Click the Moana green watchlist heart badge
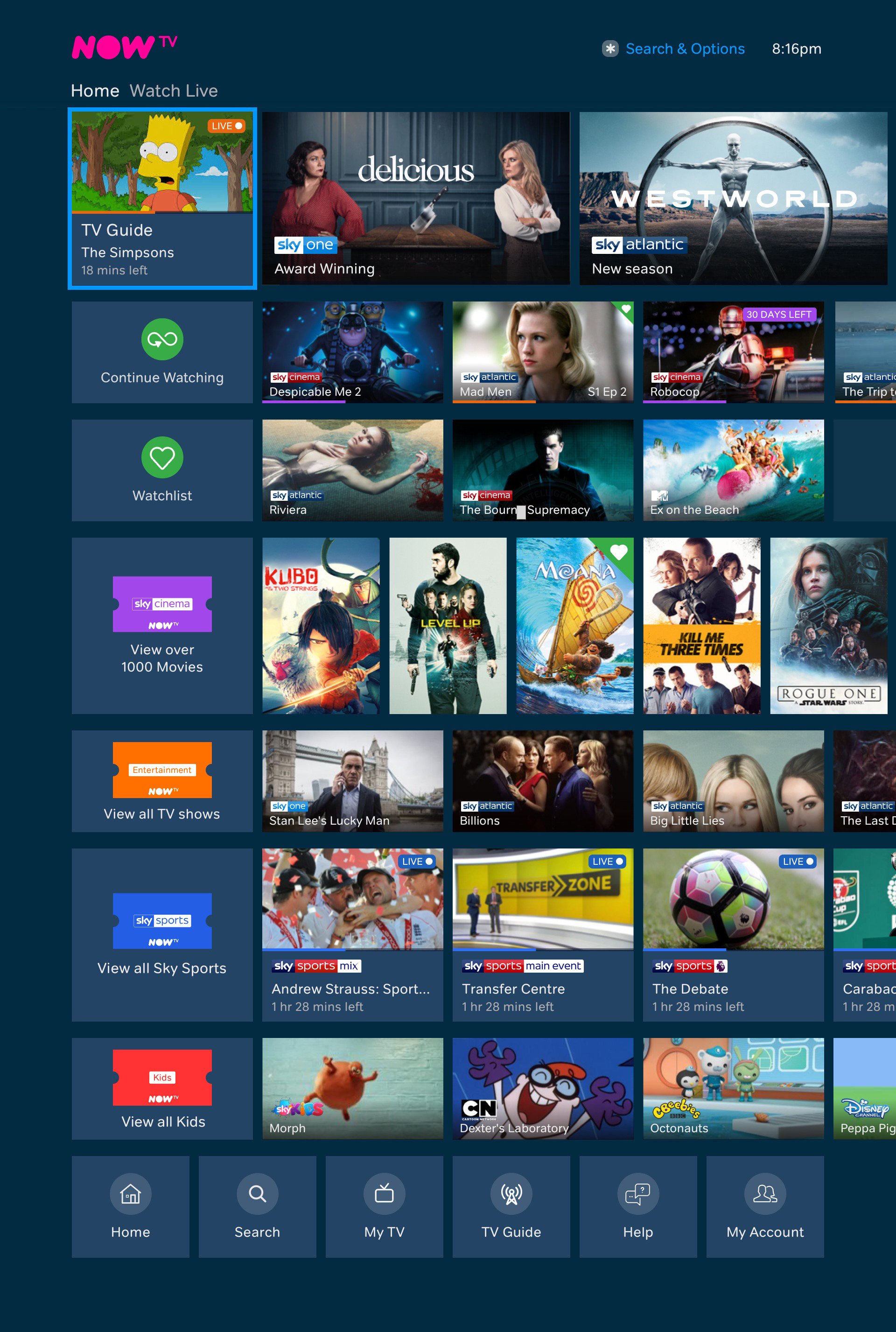 click(618, 552)
